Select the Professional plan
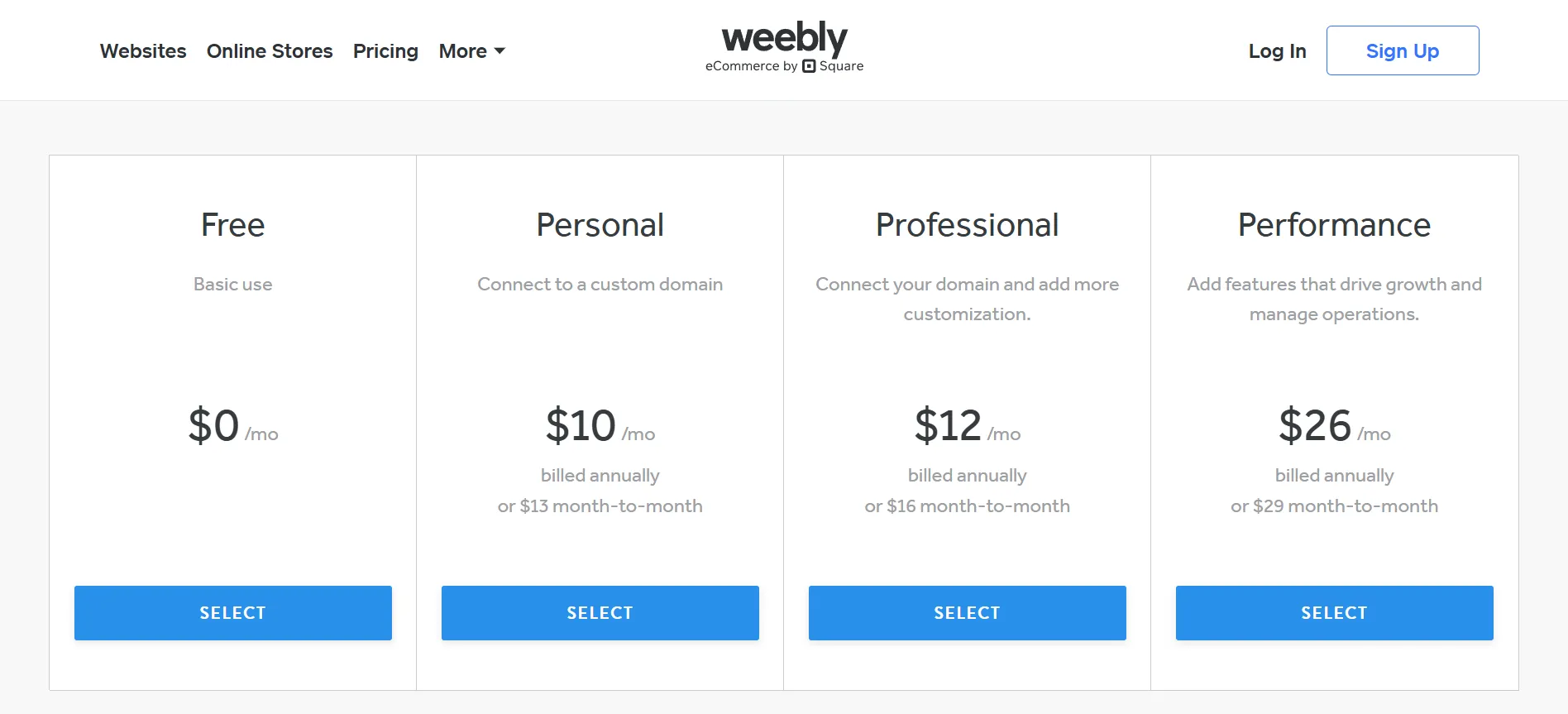This screenshot has height=714, width=1568. (967, 612)
